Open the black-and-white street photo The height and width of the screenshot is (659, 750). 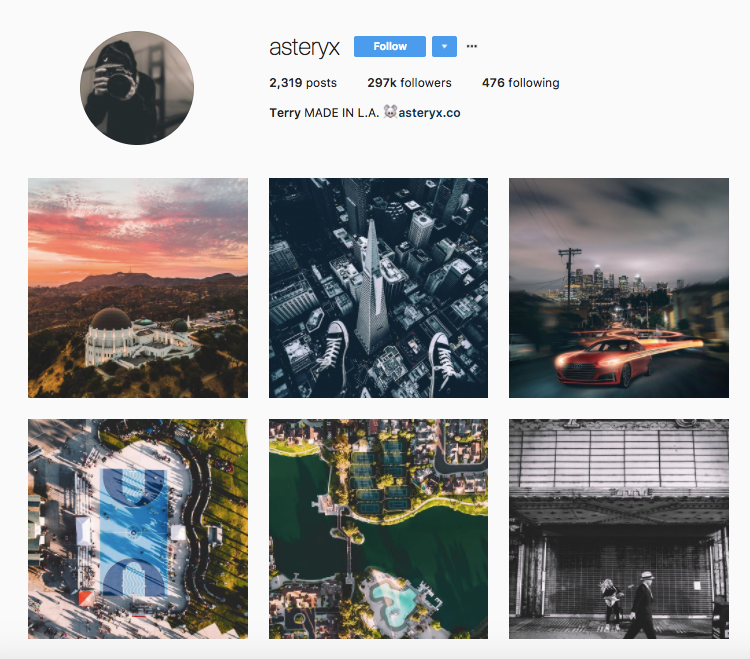click(619, 529)
